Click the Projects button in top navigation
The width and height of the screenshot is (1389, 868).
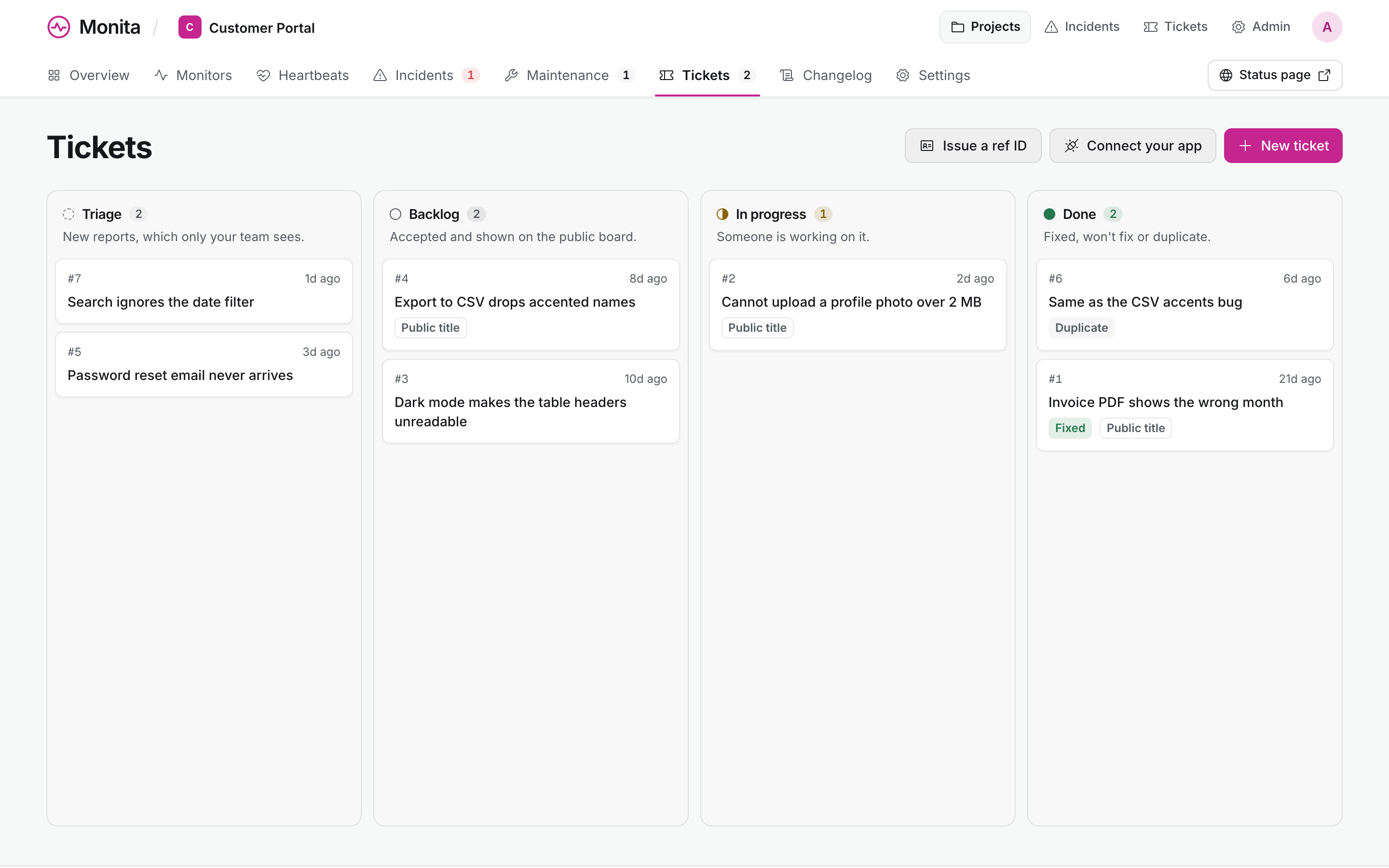(985, 27)
